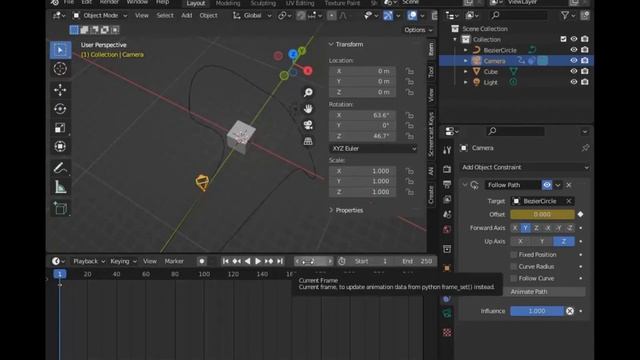The image size is (640, 360).
Task: Toggle the camera view icon
Action: 308,125
